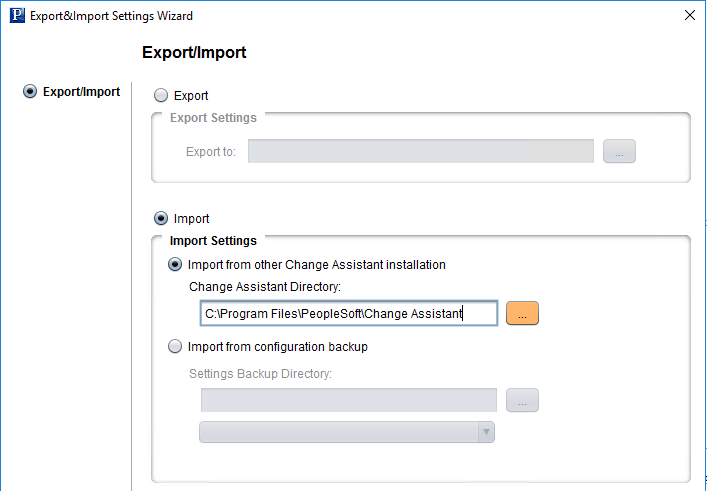Click the Settings Backup Directory field
Screen dimensions: 707x491
click(349, 400)
